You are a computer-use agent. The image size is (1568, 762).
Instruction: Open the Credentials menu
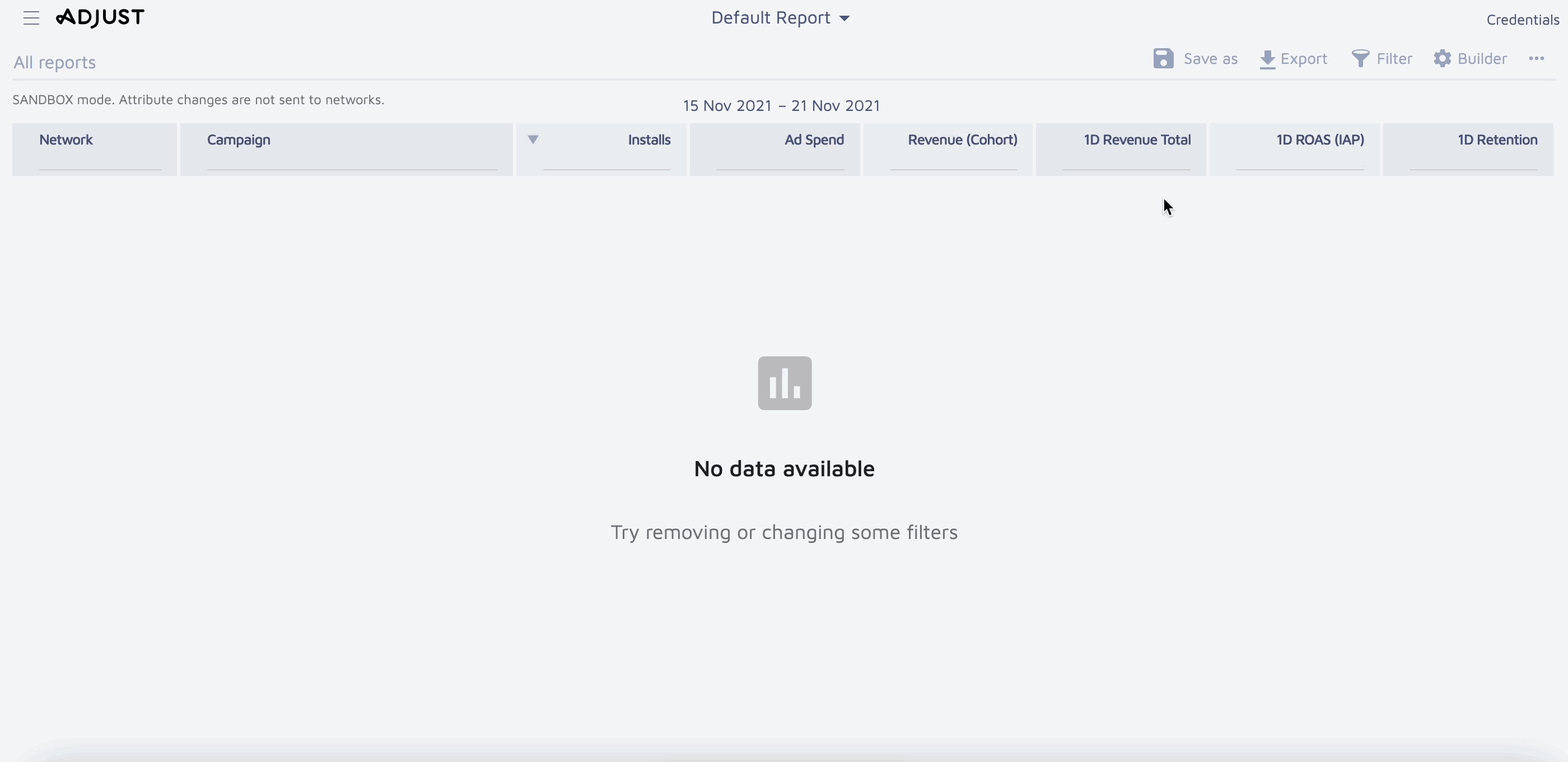(x=1522, y=19)
